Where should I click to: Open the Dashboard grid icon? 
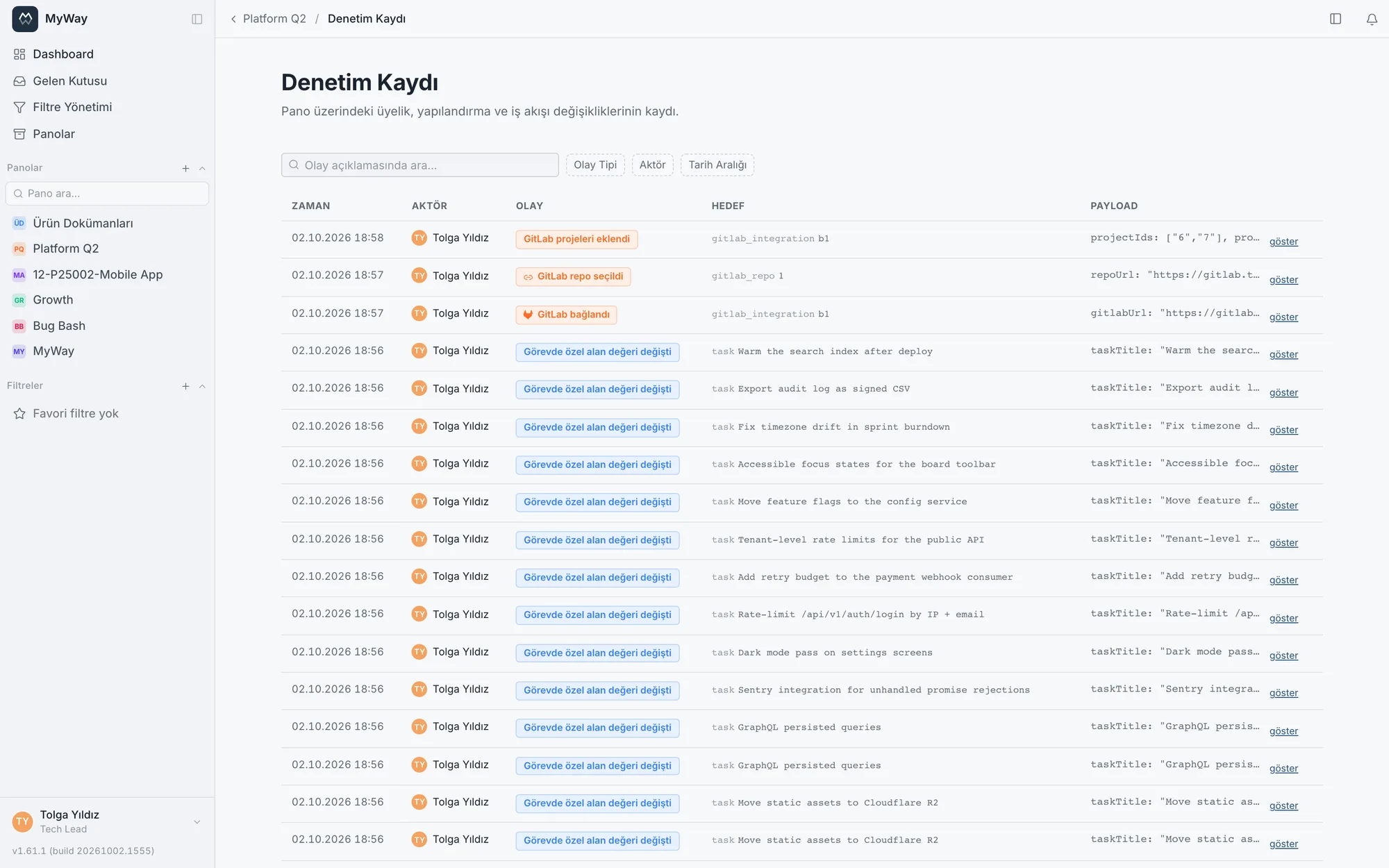(19, 54)
